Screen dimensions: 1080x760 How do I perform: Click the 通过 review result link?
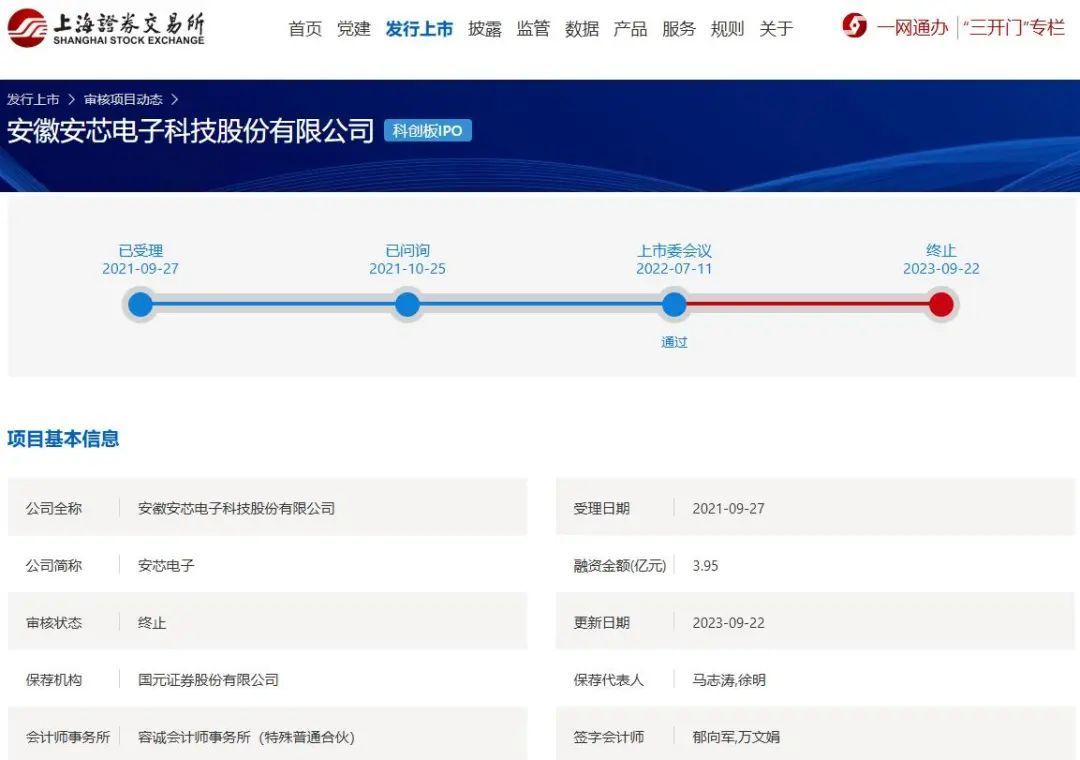674,342
